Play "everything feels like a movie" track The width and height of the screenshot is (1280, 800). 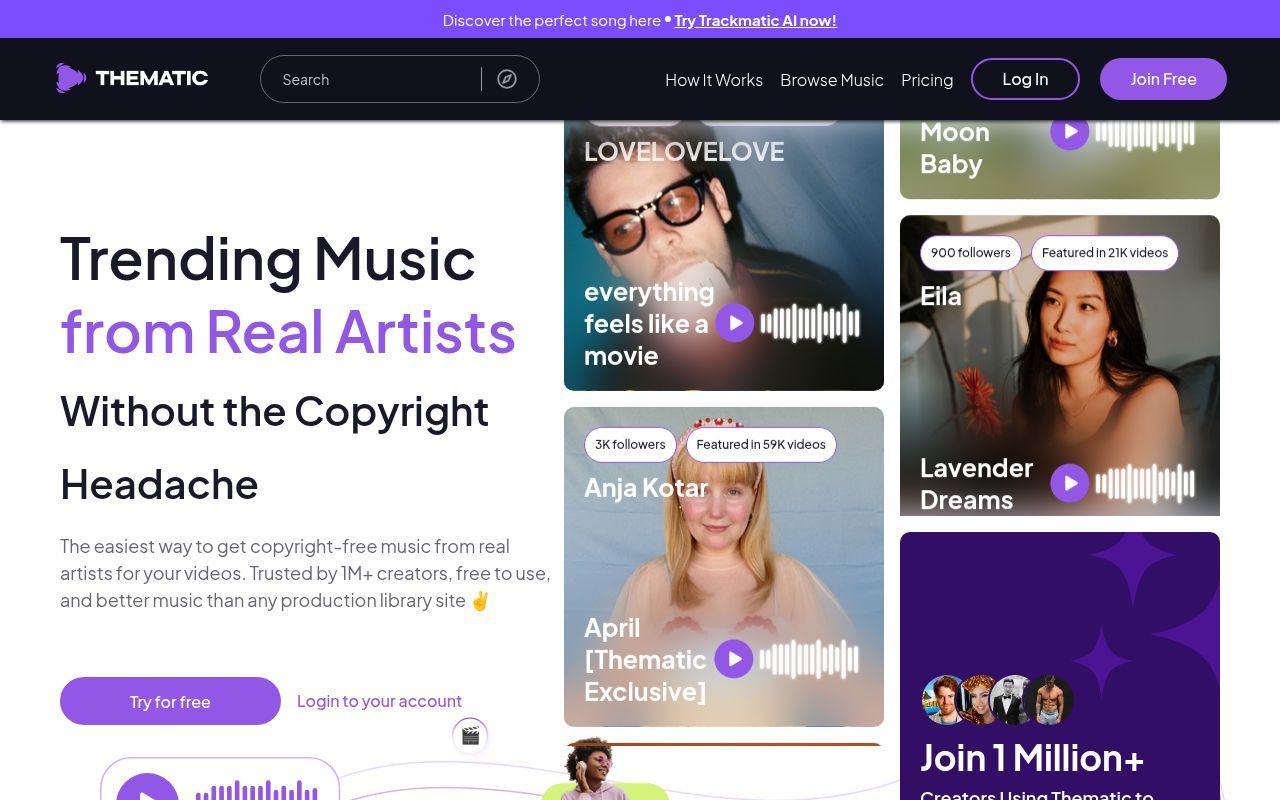(735, 323)
